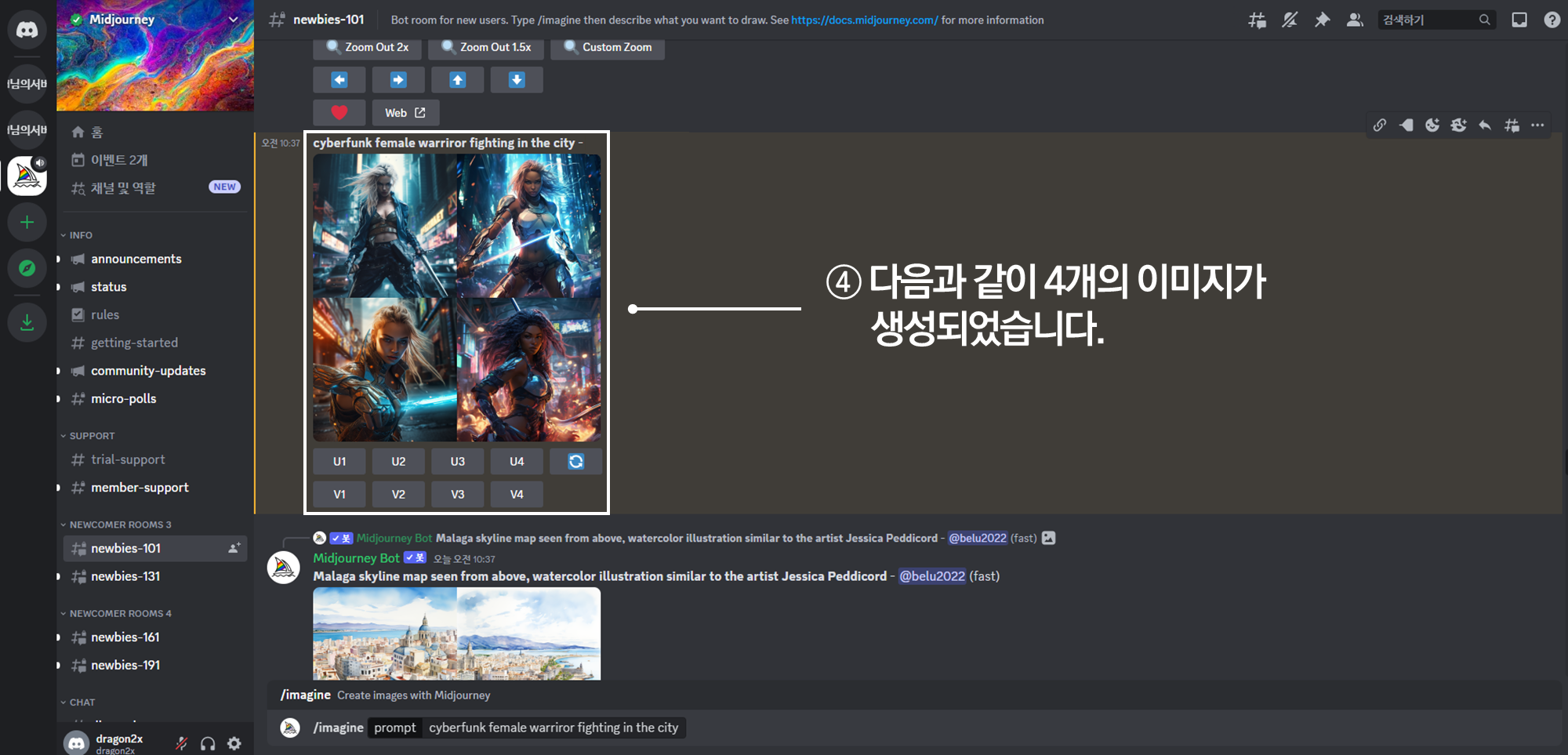The width and height of the screenshot is (1568, 755).
Task: Open the 홈 server home item
Action: [155, 132]
